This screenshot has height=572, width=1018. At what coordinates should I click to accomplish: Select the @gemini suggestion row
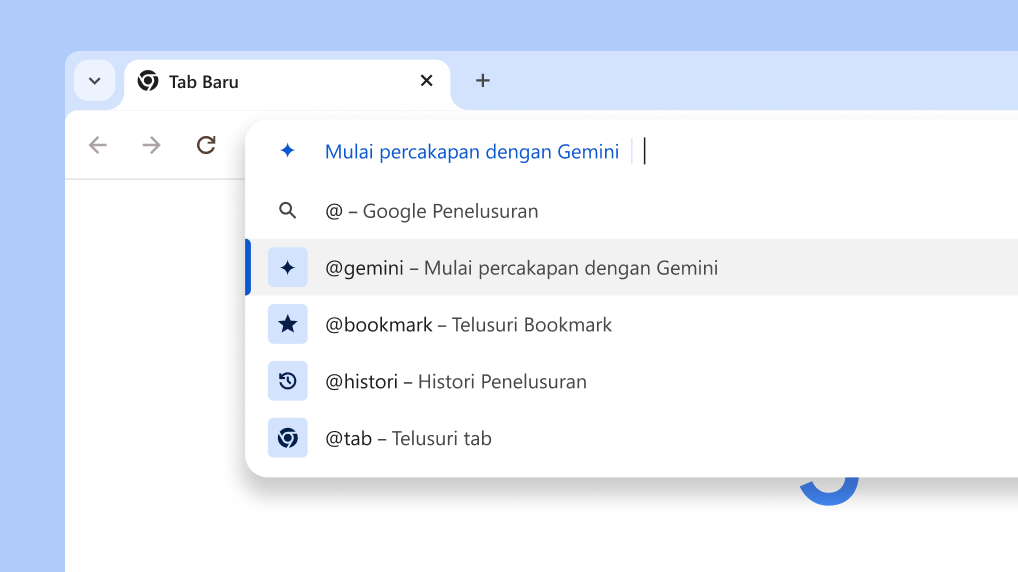[634, 267]
